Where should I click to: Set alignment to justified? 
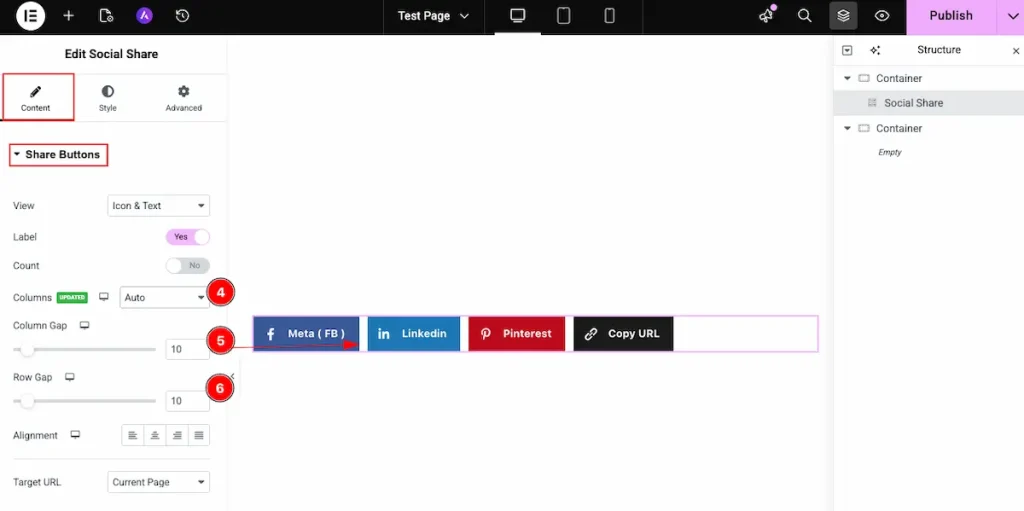pos(199,435)
